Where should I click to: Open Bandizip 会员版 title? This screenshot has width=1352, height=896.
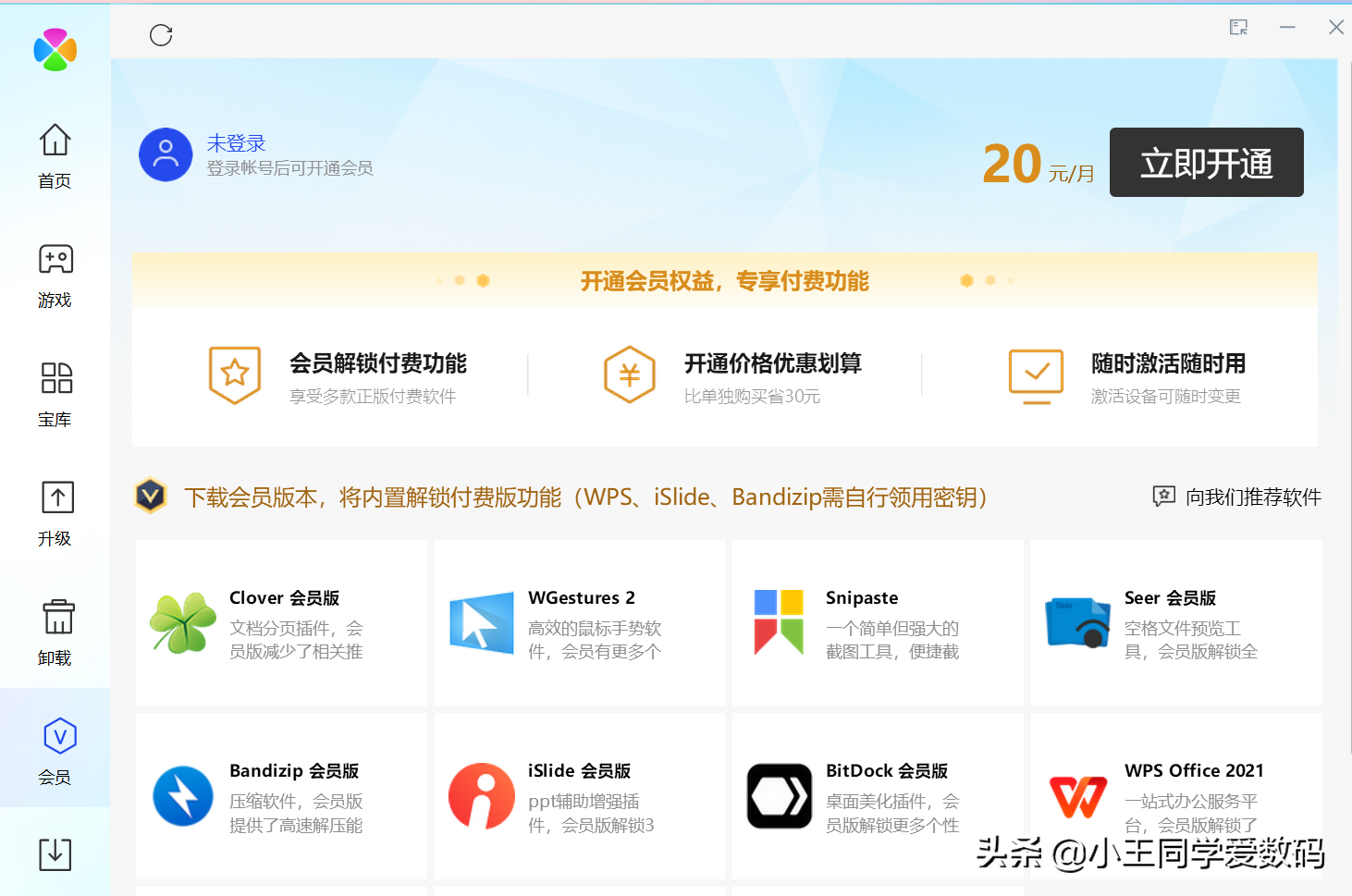[x=294, y=771]
